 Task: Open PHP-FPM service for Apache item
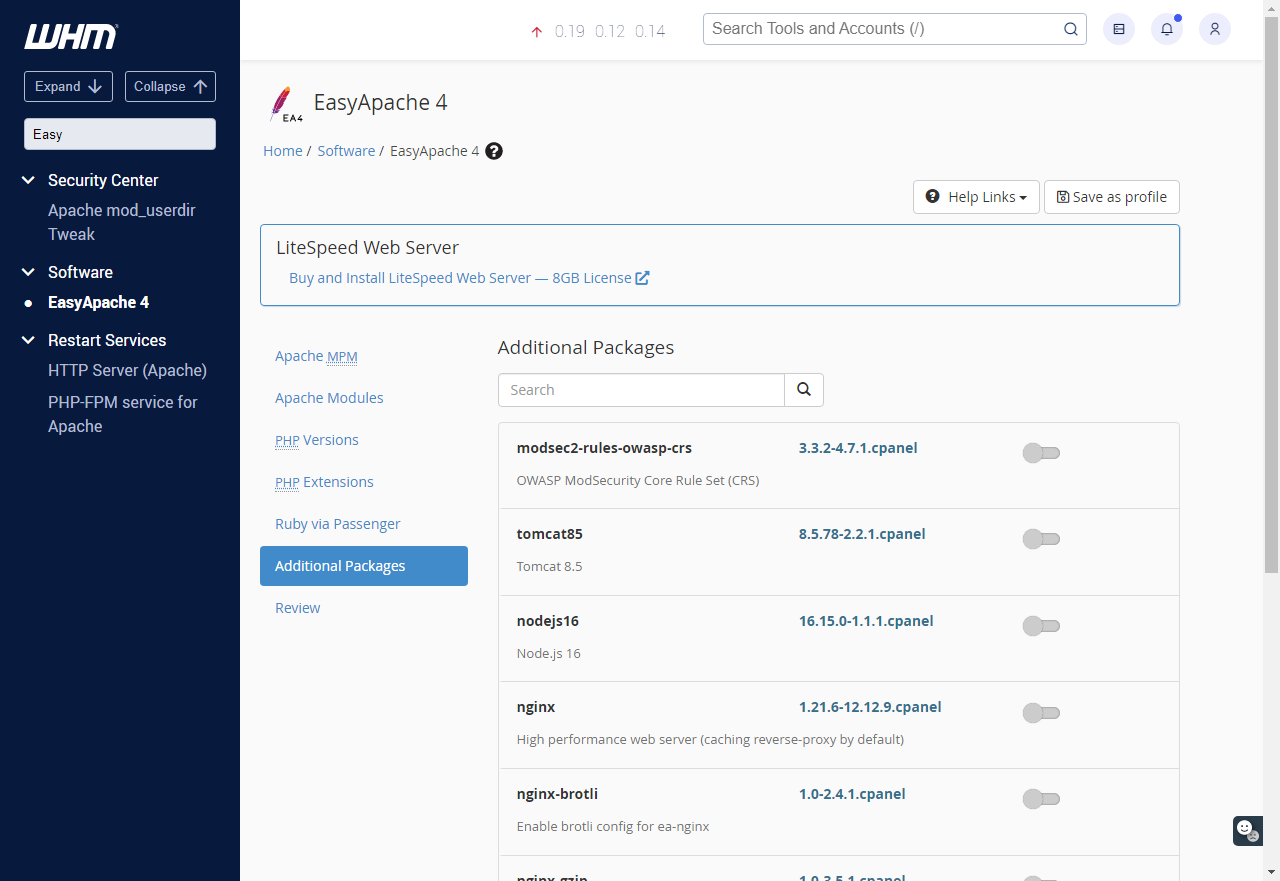123,414
